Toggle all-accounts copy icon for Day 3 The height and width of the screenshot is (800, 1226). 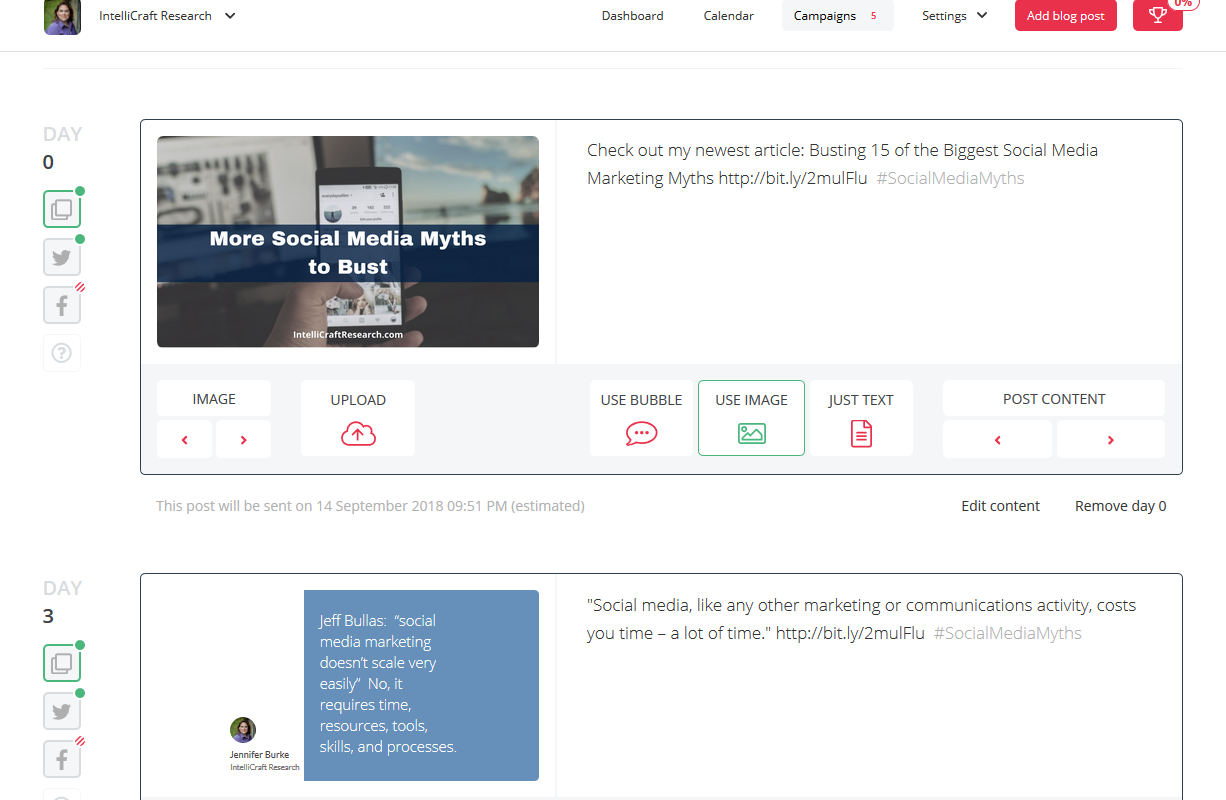click(62, 663)
